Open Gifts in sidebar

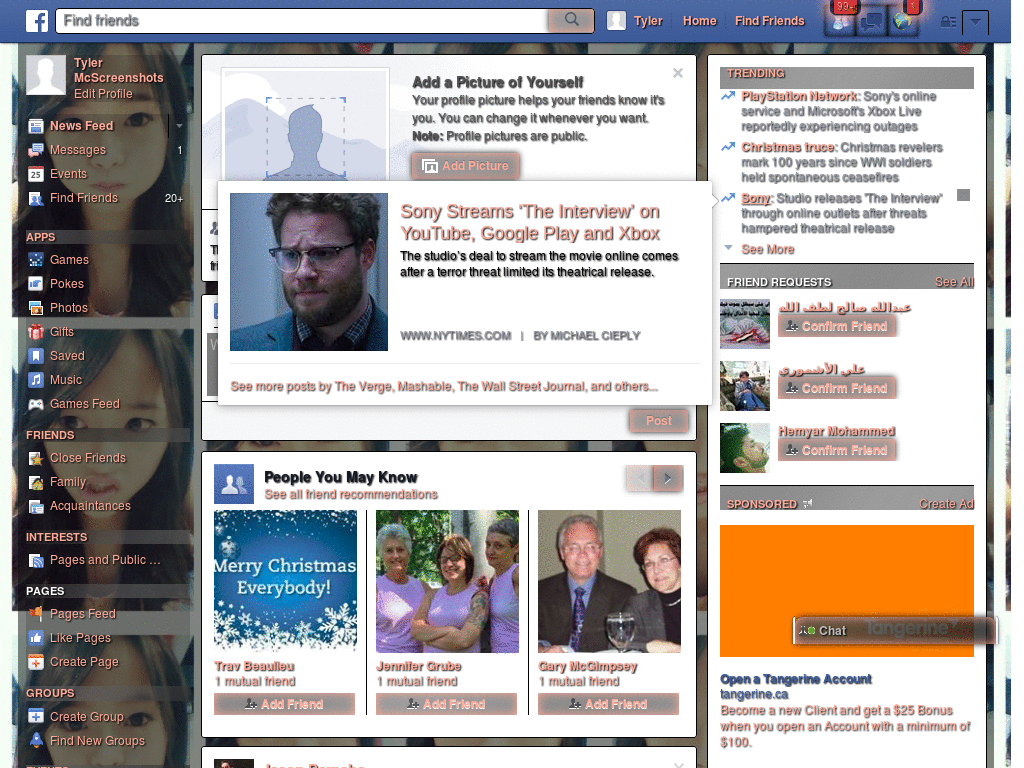coord(61,332)
